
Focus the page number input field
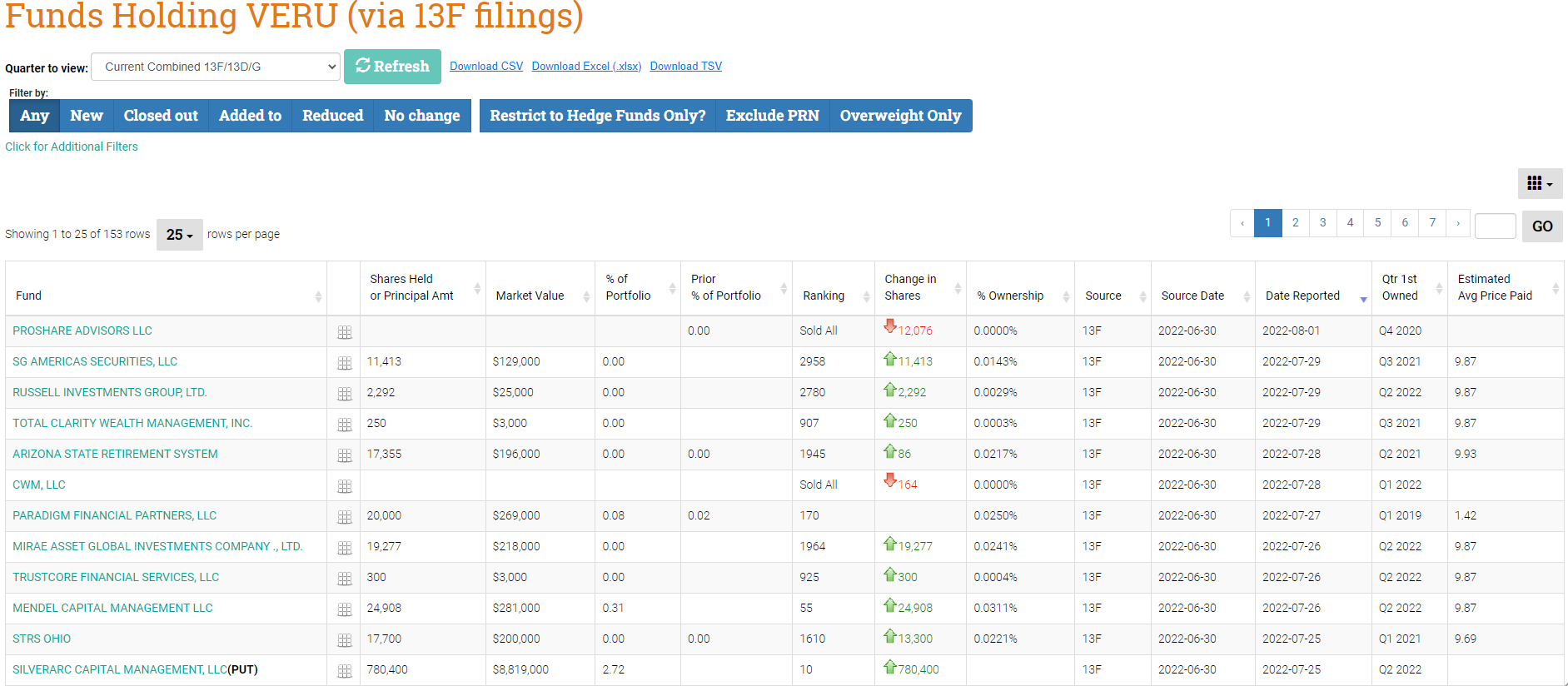[x=1495, y=226]
